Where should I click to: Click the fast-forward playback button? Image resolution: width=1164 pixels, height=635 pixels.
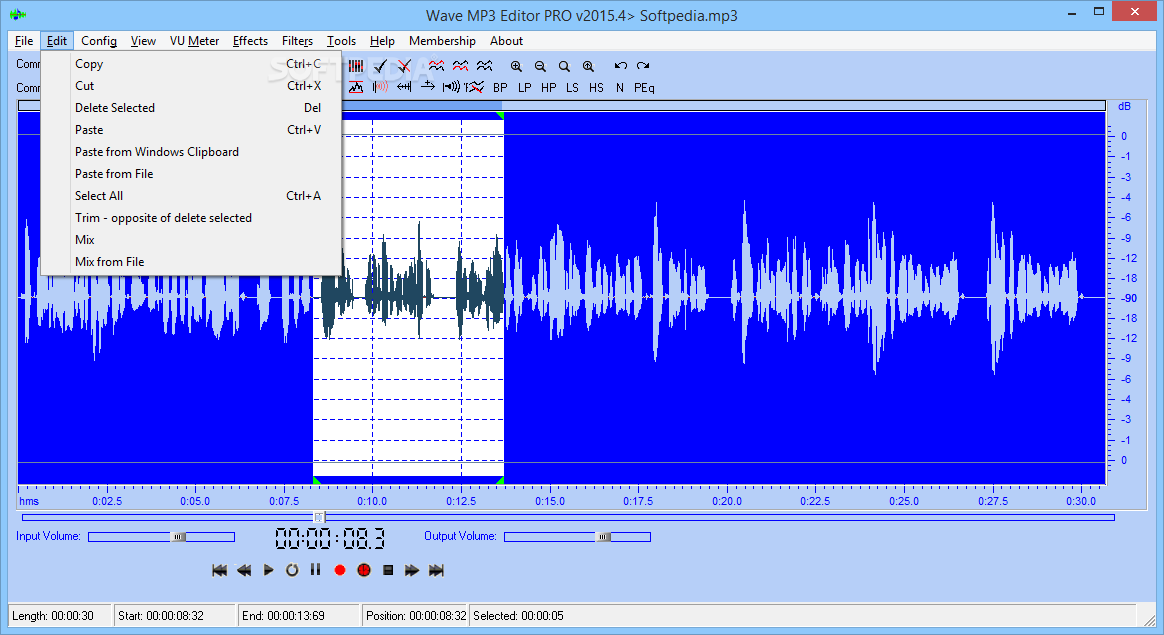412,570
